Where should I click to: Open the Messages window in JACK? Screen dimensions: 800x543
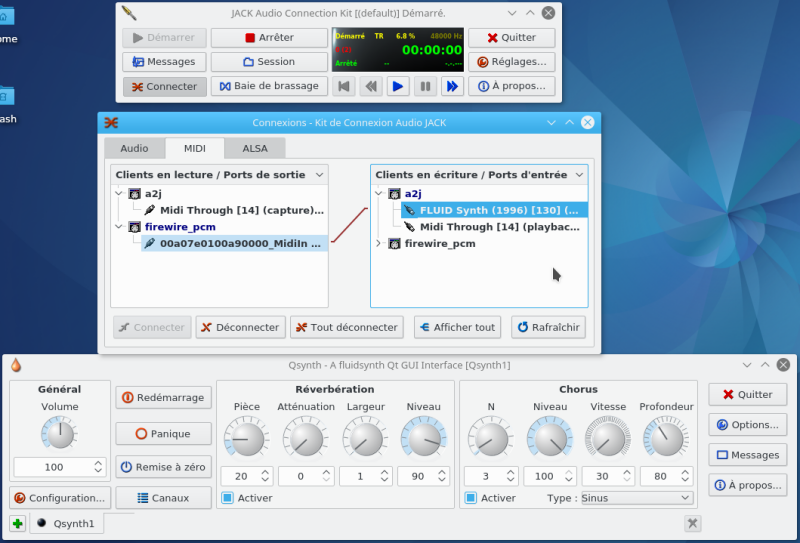coord(164,62)
